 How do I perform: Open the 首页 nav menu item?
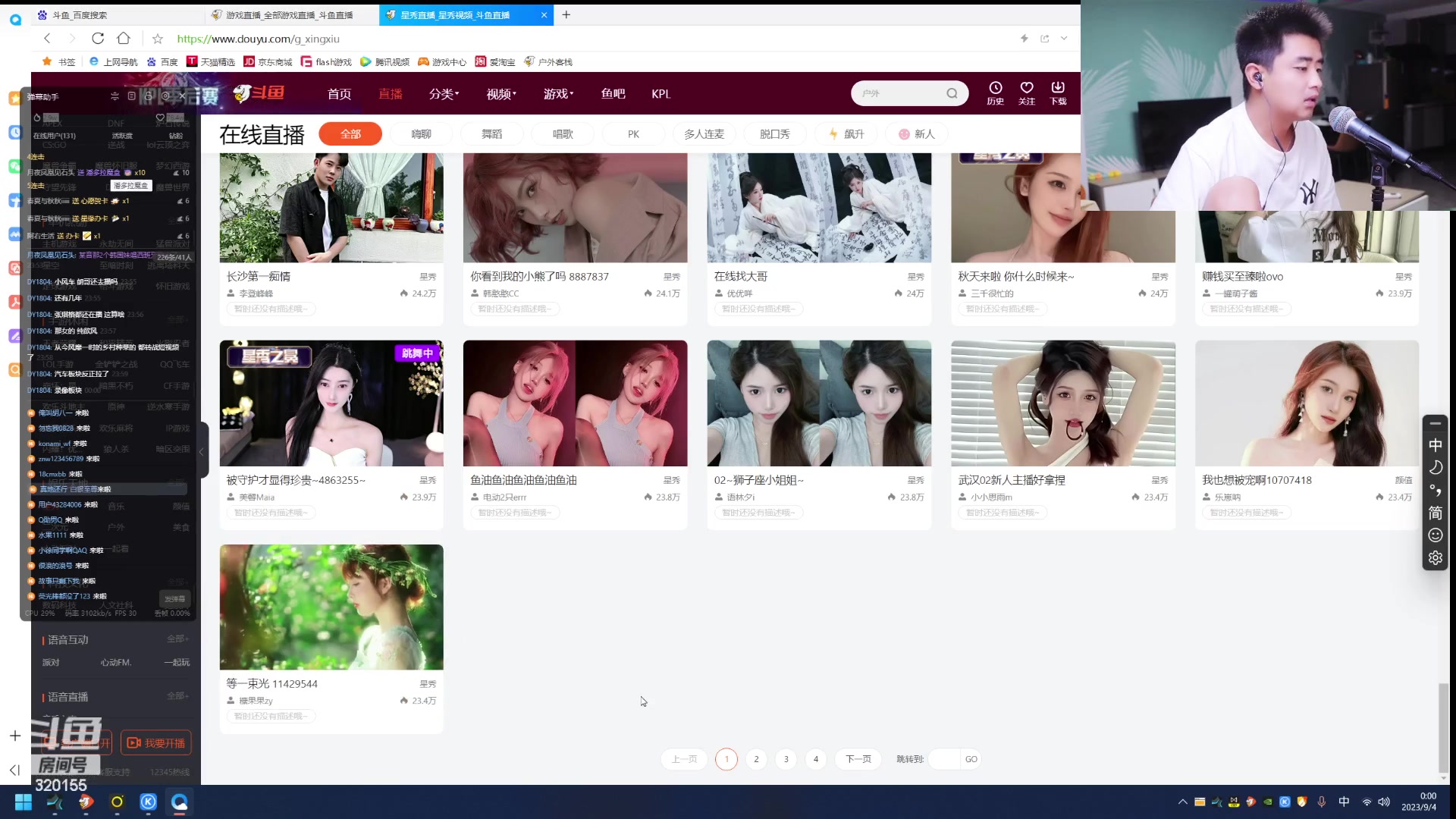pos(339,94)
